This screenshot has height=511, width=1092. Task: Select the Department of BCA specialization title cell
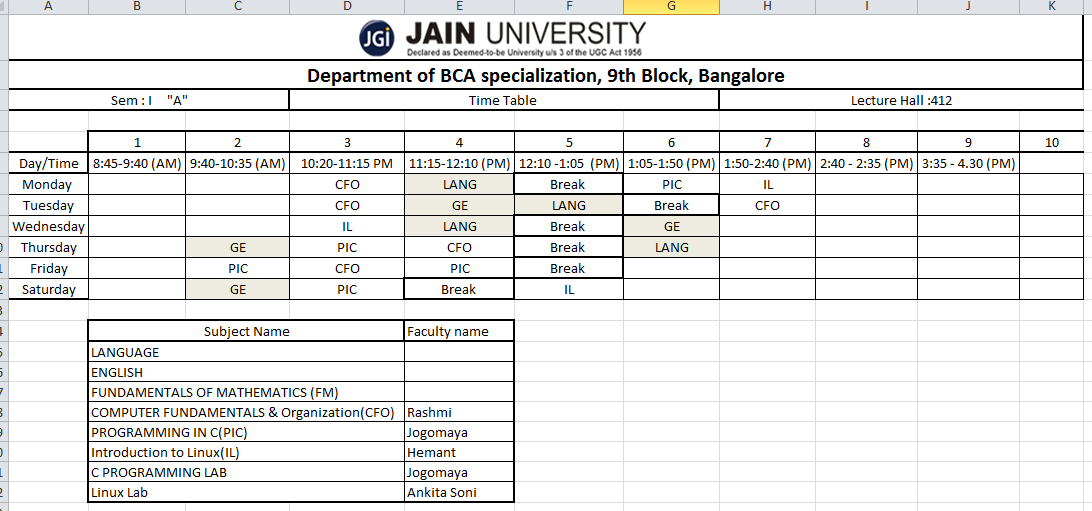click(546, 75)
